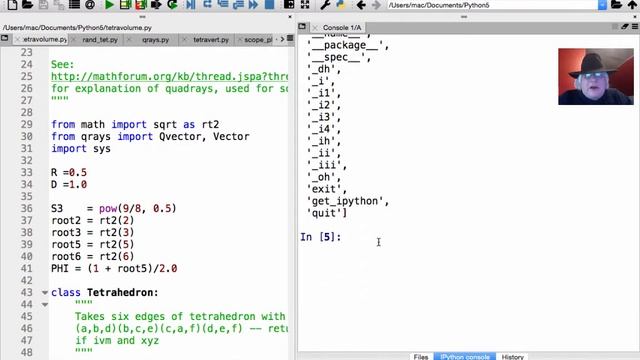Run selection or current line icon

point(156,4)
